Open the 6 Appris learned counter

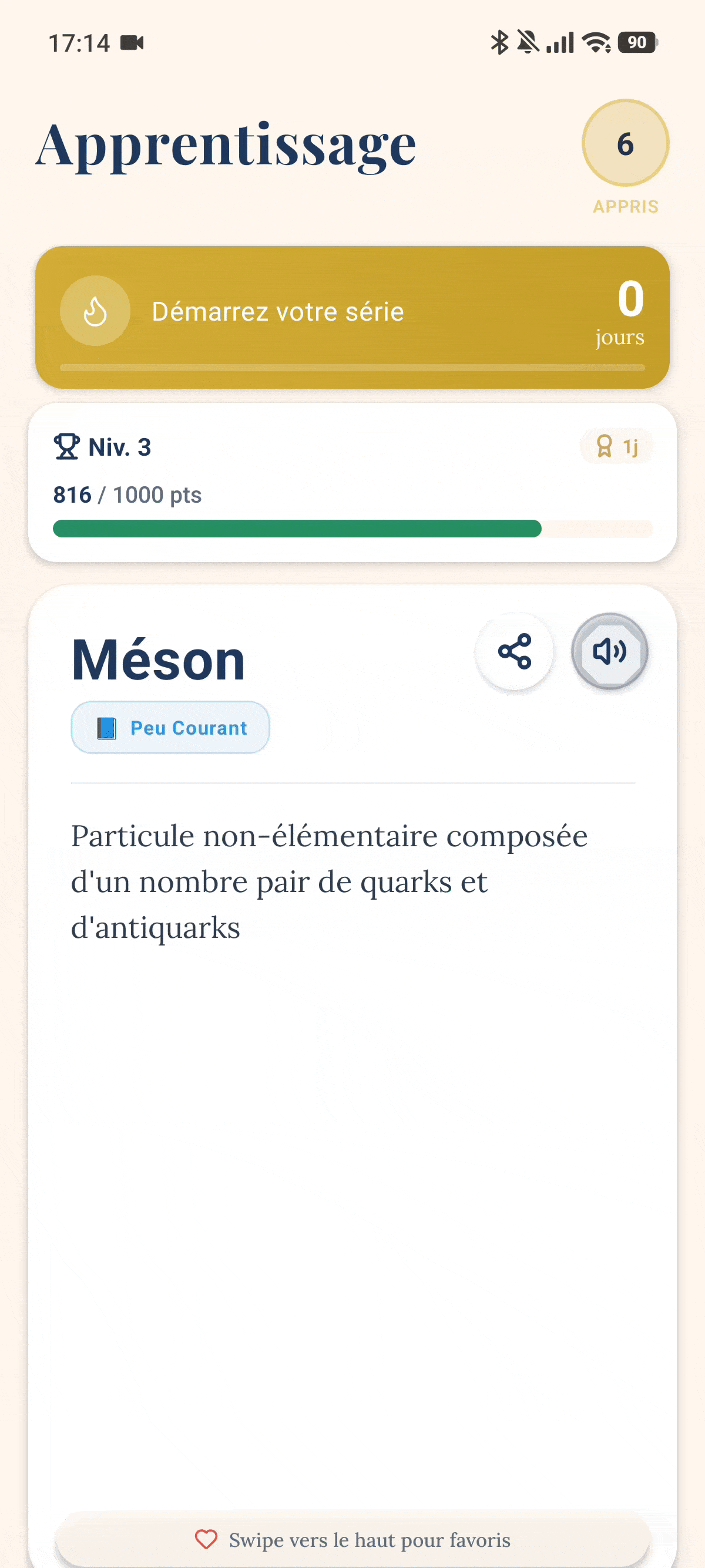(x=625, y=144)
